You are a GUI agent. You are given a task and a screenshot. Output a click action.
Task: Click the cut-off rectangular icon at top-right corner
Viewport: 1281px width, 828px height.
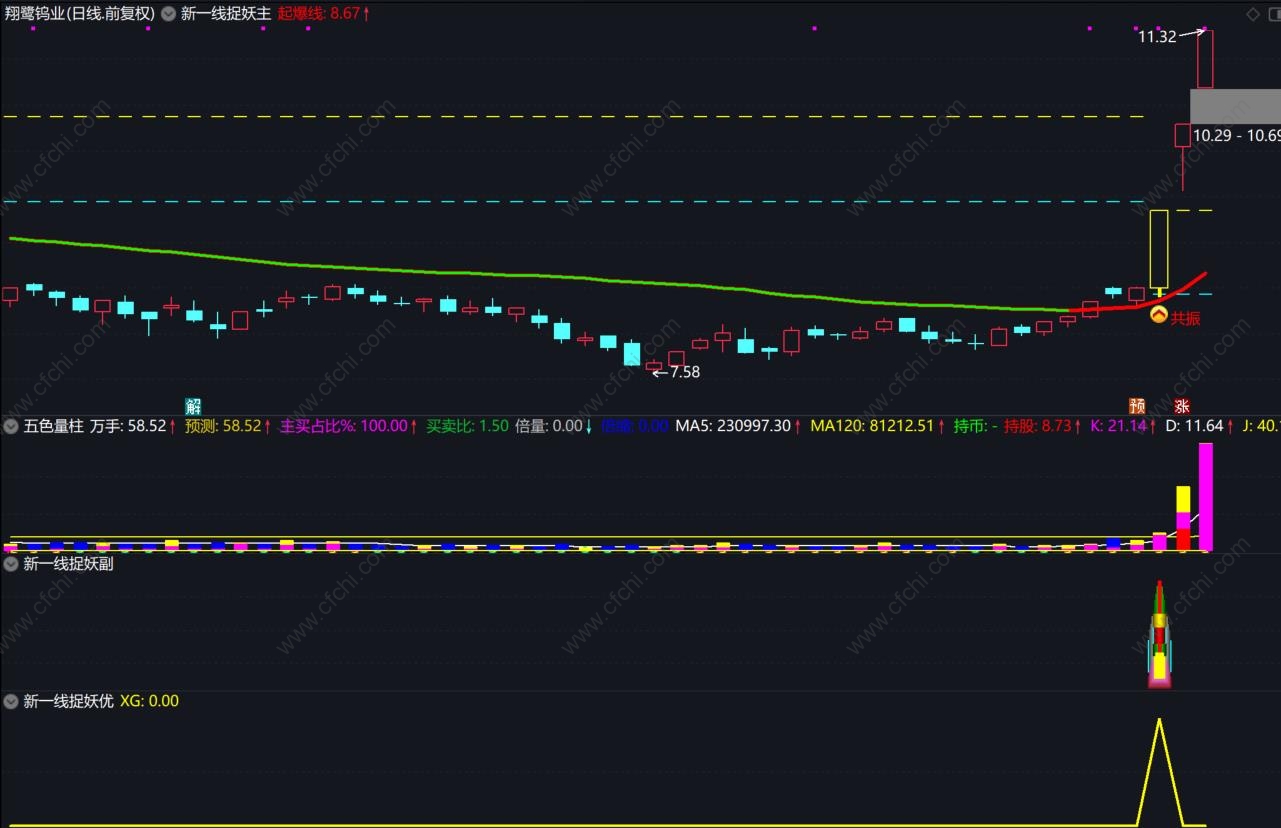click(1275, 14)
